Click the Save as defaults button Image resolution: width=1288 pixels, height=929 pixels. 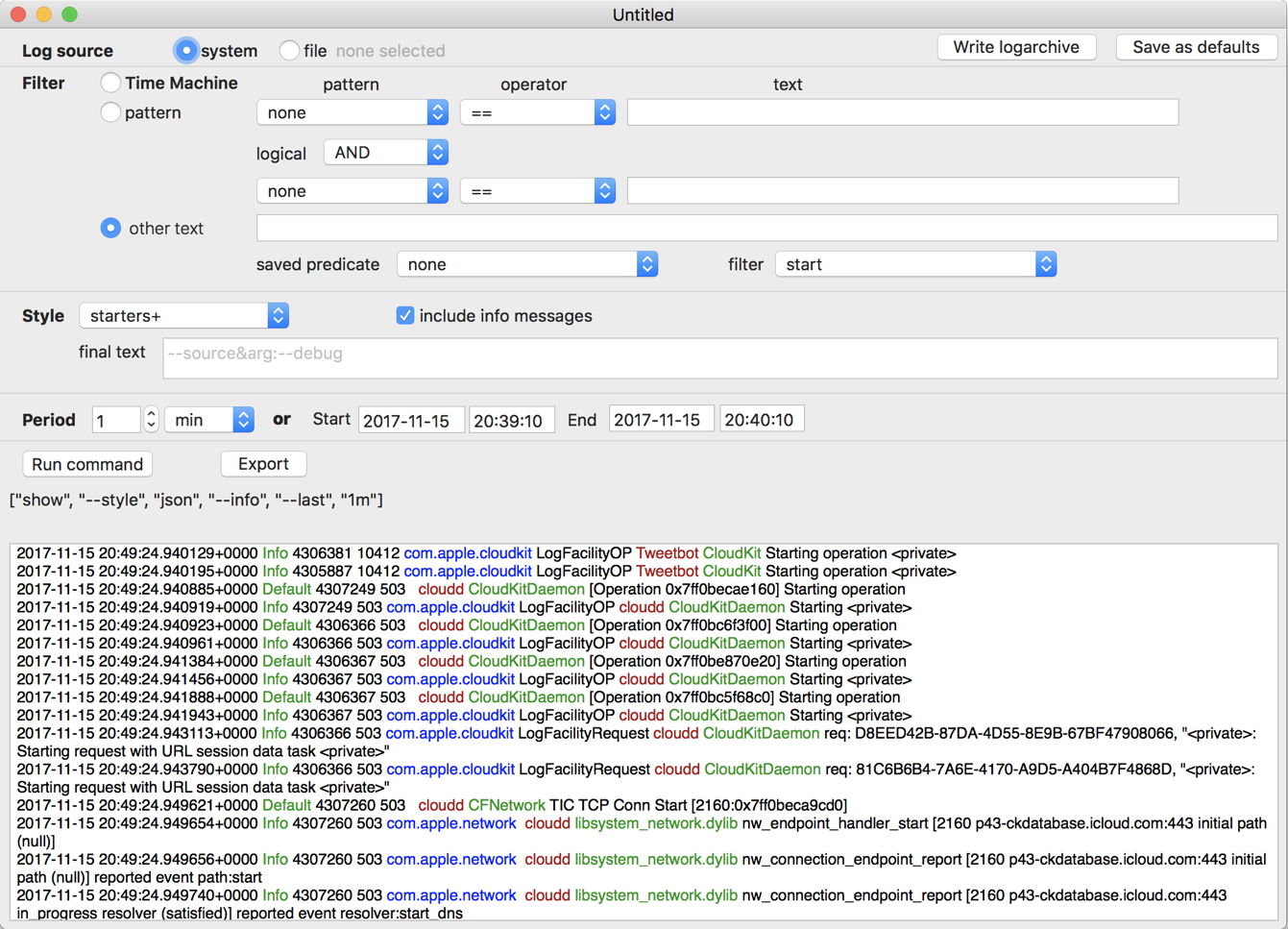1196,47
